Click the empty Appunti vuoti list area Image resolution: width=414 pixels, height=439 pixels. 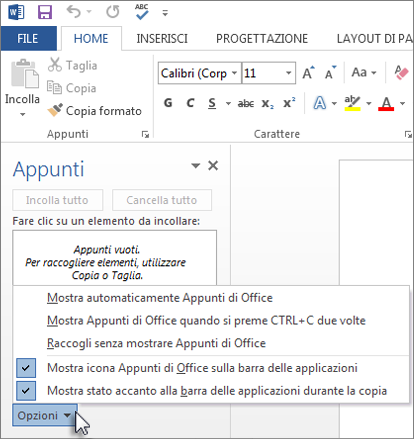(x=114, y=258)
